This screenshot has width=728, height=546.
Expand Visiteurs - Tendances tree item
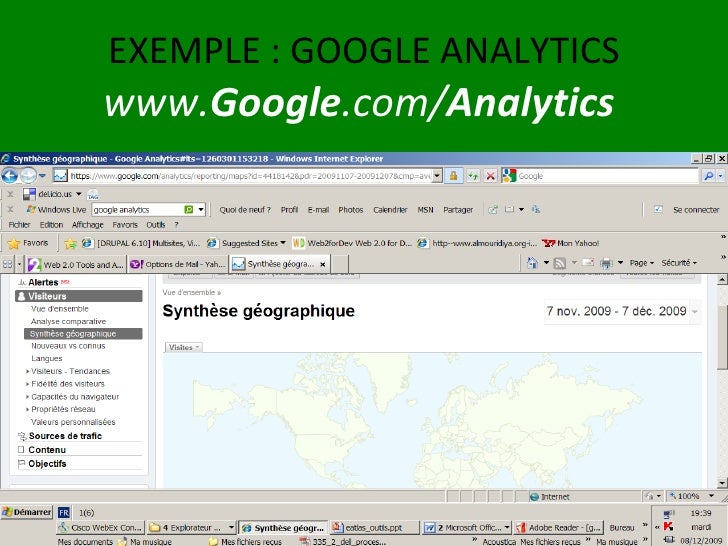(x=27, y=371)
